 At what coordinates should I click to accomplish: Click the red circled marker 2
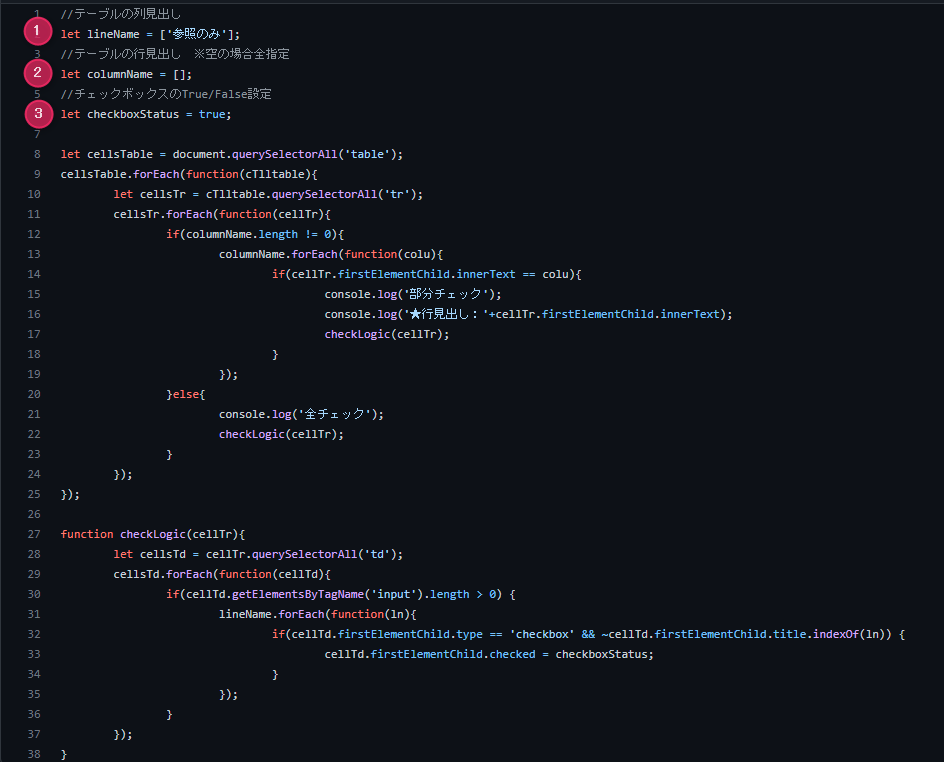[x=37, y=72]
